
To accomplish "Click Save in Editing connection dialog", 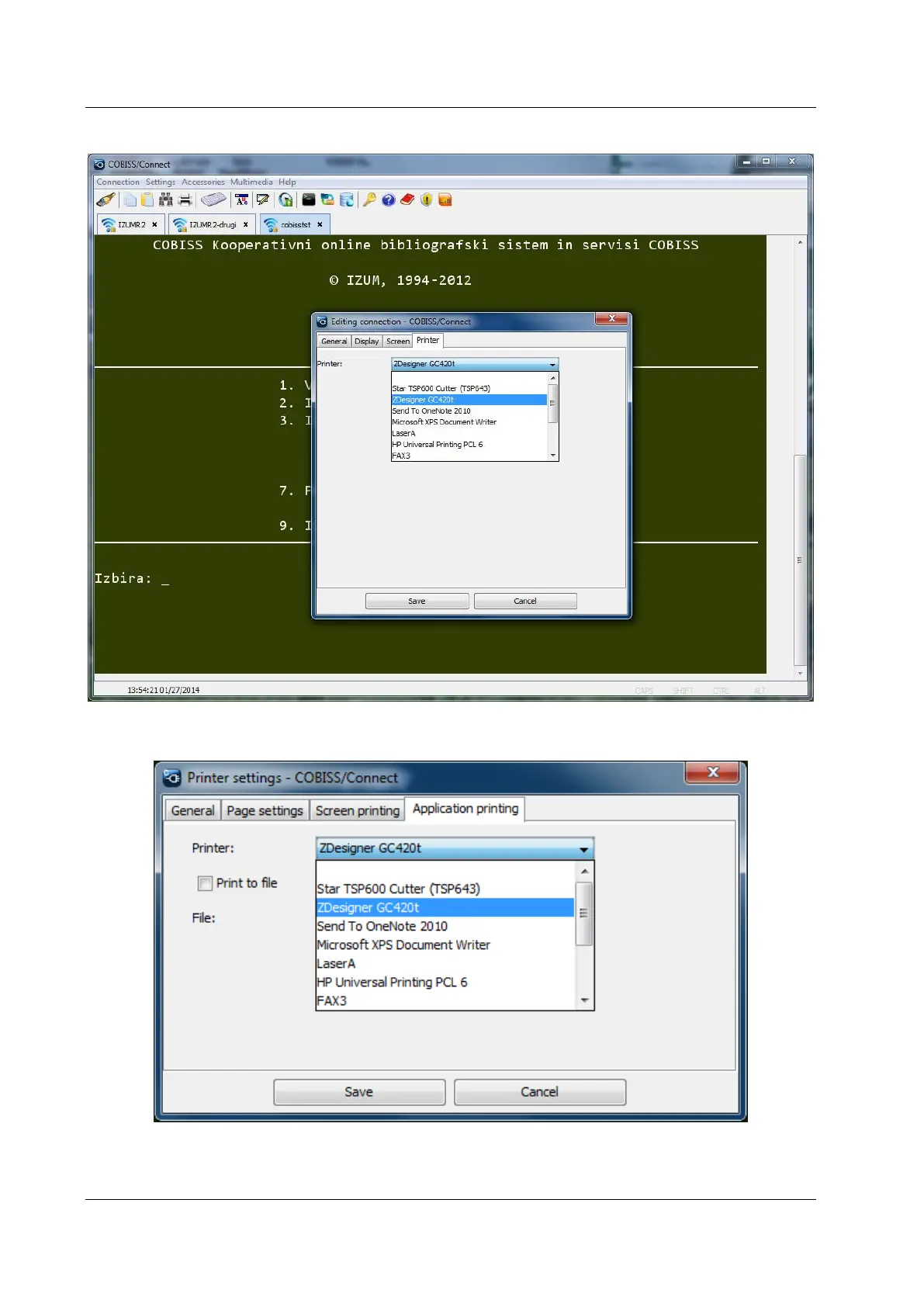I will [417, 601].
